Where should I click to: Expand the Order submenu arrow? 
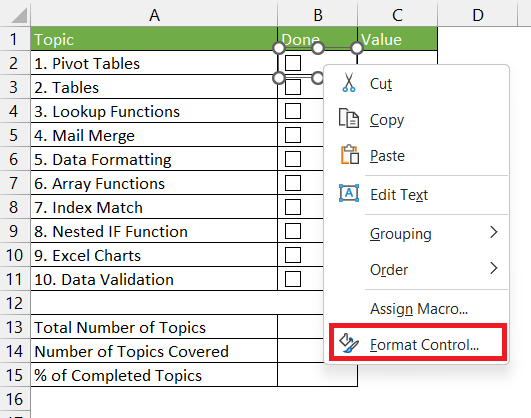tap(494, 268)
